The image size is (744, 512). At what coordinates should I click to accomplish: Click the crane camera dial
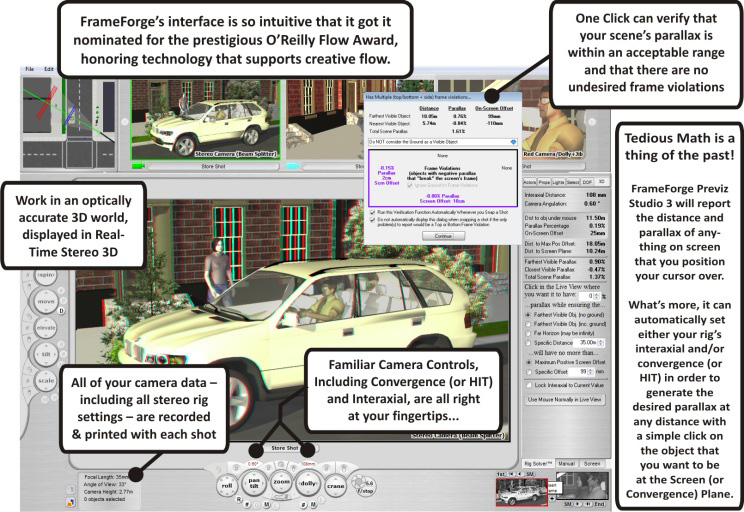[x=335, y=485]
